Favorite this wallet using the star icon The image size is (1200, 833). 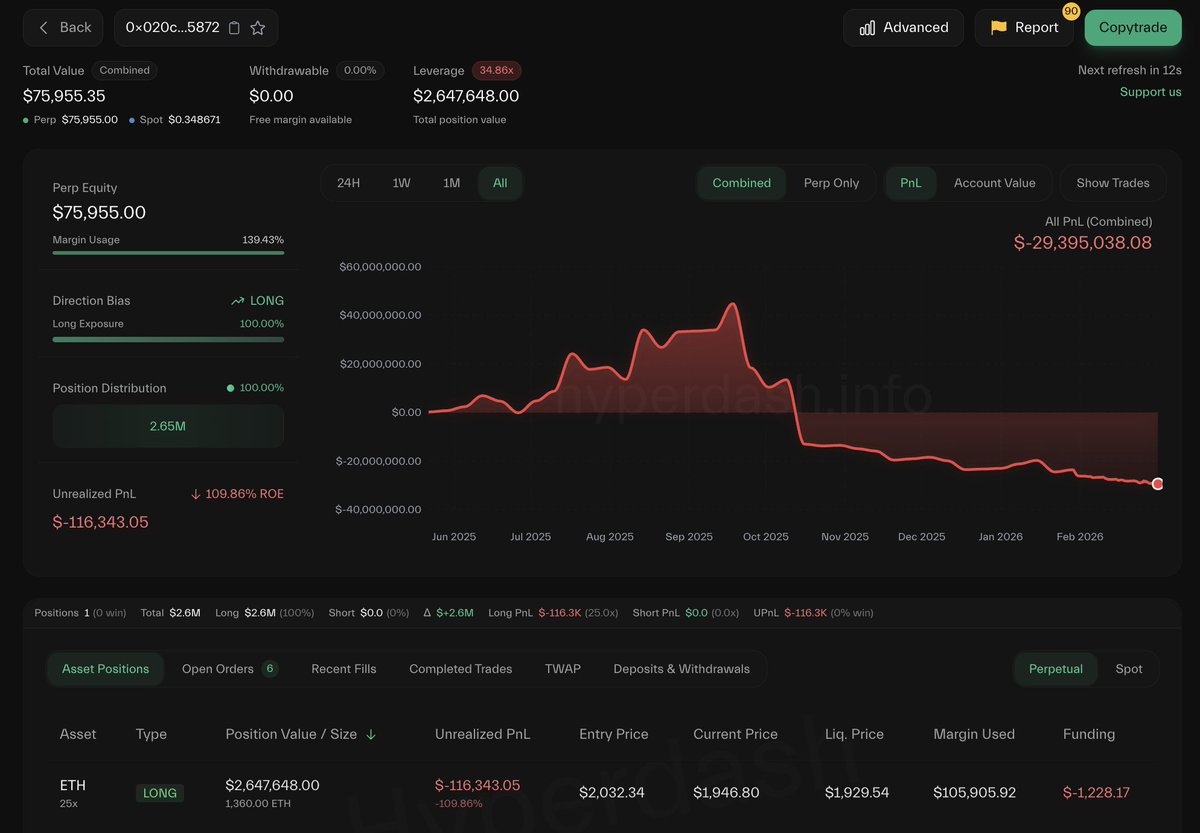coord(256,27)
